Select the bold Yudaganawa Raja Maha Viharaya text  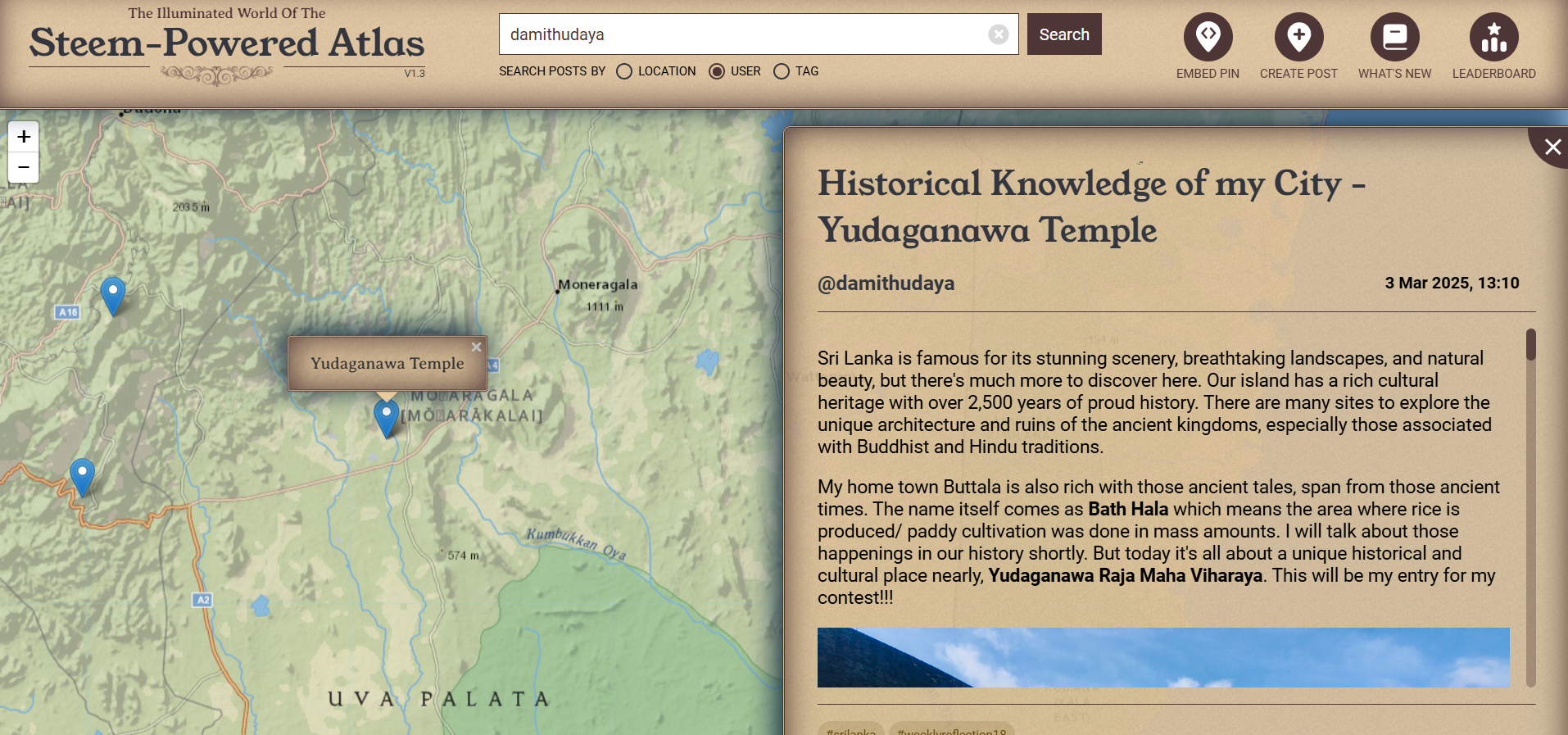[x=1125, y=575]
